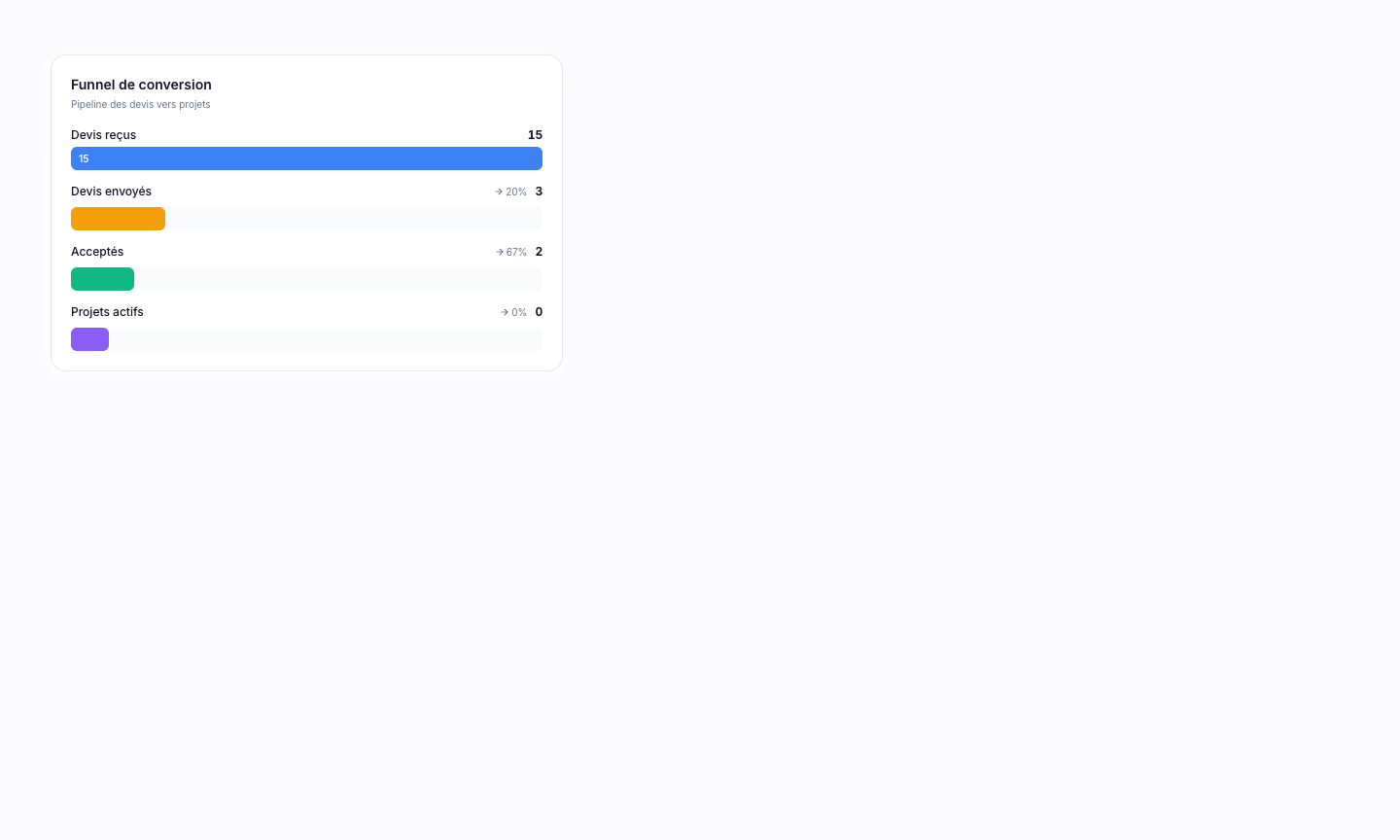The width and height of the screenshot is (1400, 840).
Task: Click the Projets actifs label
Action: point(107,312)
